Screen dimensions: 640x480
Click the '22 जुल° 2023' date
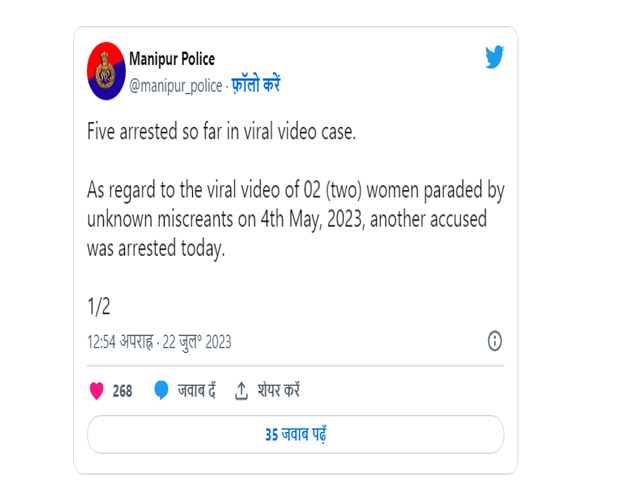[197, 342]
